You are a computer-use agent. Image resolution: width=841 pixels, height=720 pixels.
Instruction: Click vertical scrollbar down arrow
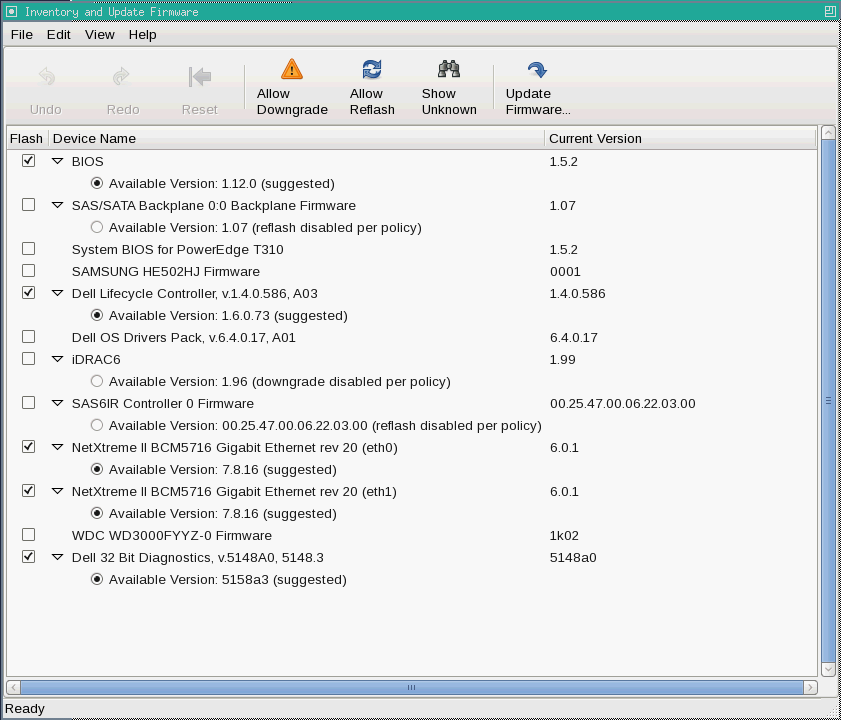click(x=828, y=668)
